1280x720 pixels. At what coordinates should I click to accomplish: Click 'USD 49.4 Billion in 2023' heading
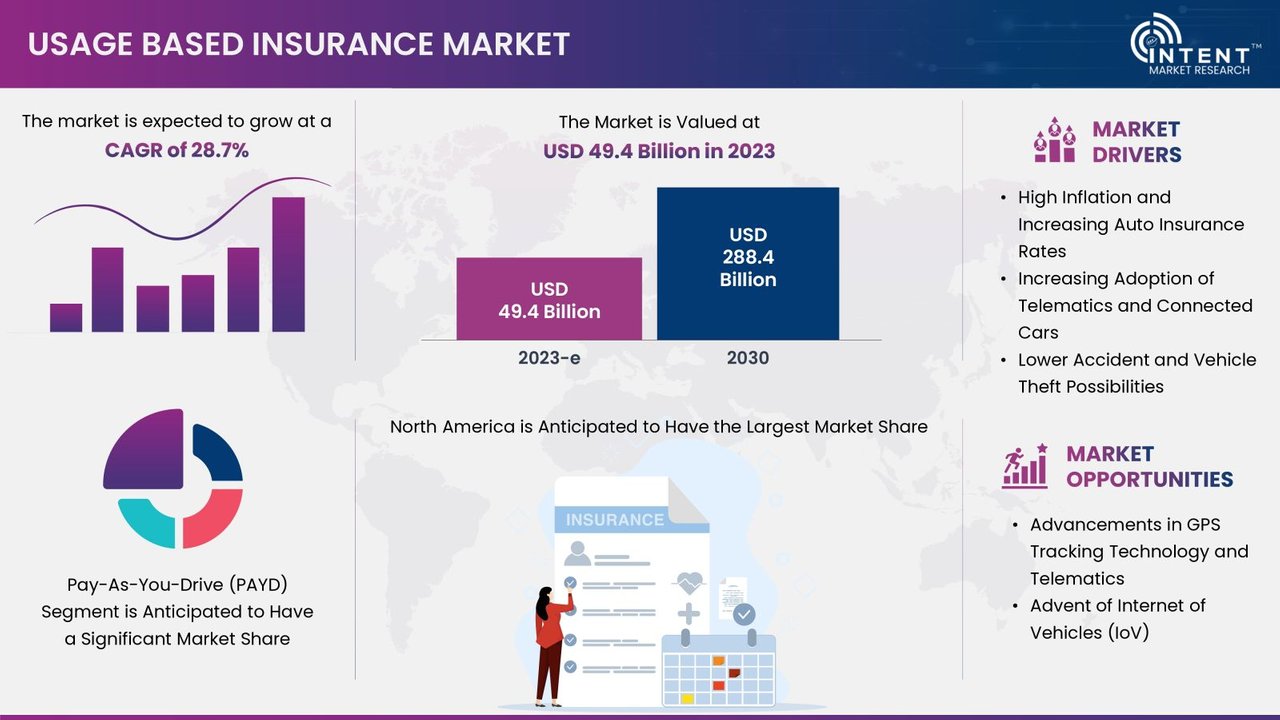[x=659, y=151]
